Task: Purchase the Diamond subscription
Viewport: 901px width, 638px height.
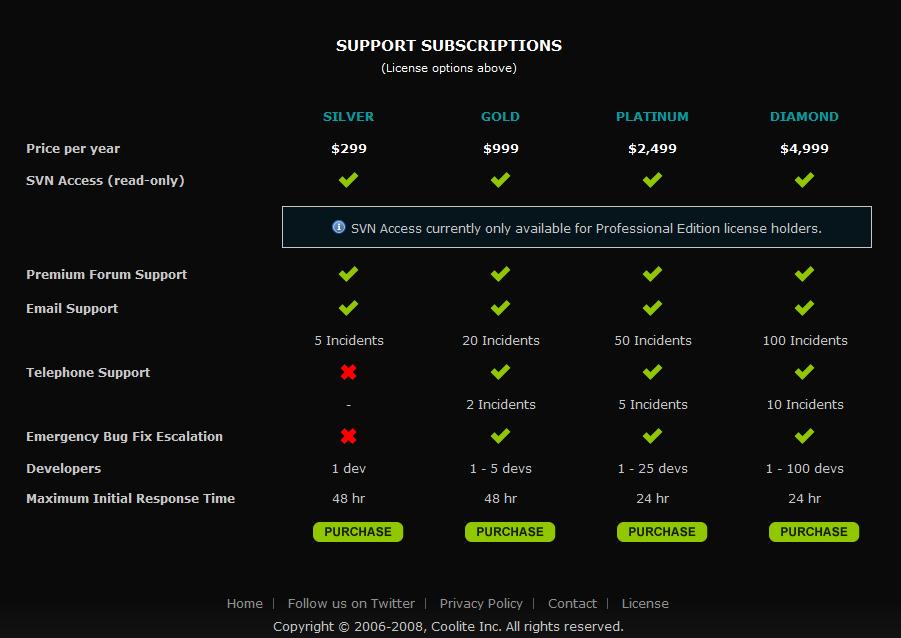Action: (x=814, y=532)
